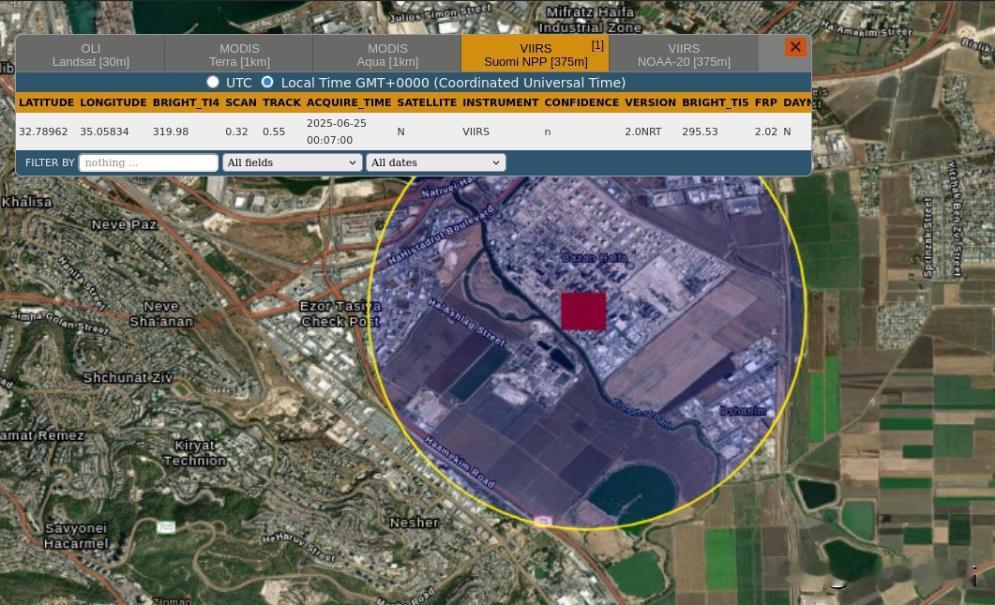The width and height of the screenshot is (995, 605).
Task: Click the scan value 0.32
Action: (237, 131)
